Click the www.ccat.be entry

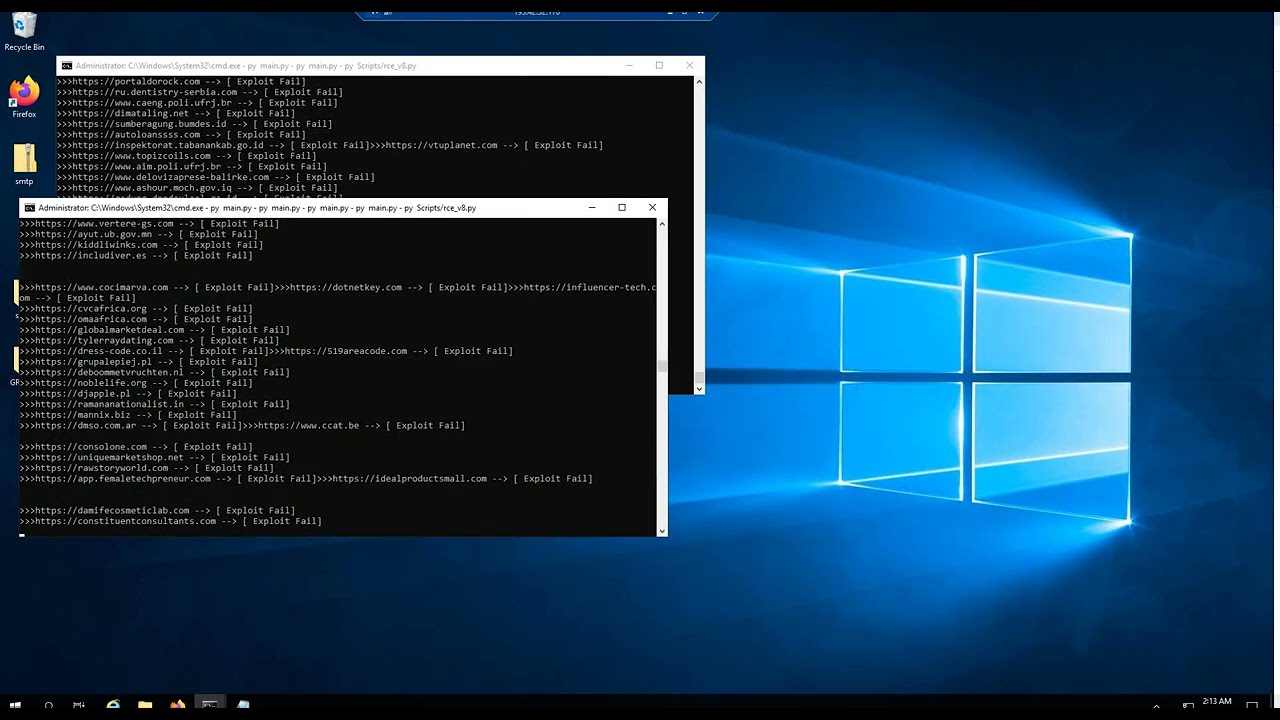[x=353, y=425]
